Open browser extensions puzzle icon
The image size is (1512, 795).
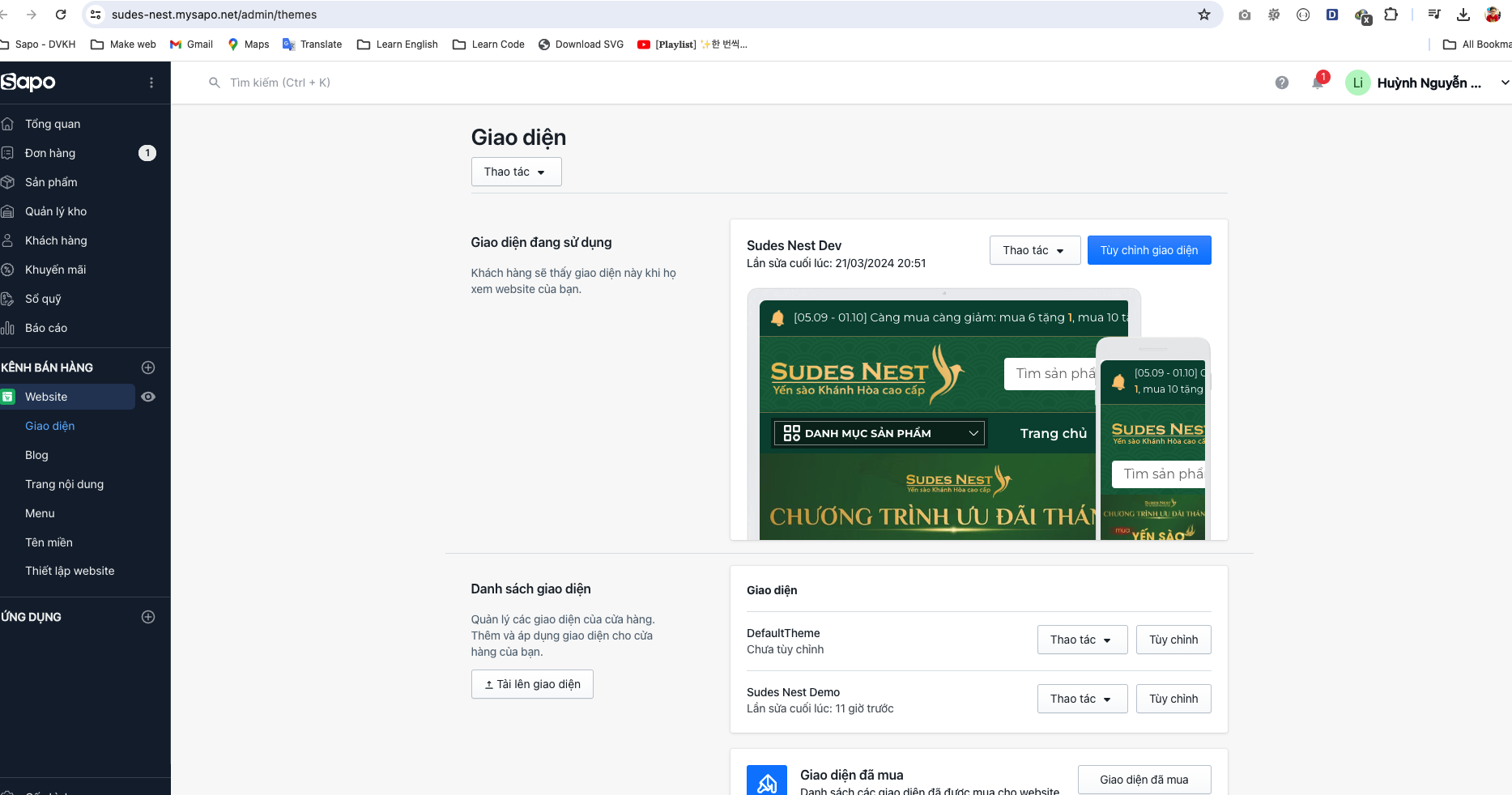click(1391, 15)
